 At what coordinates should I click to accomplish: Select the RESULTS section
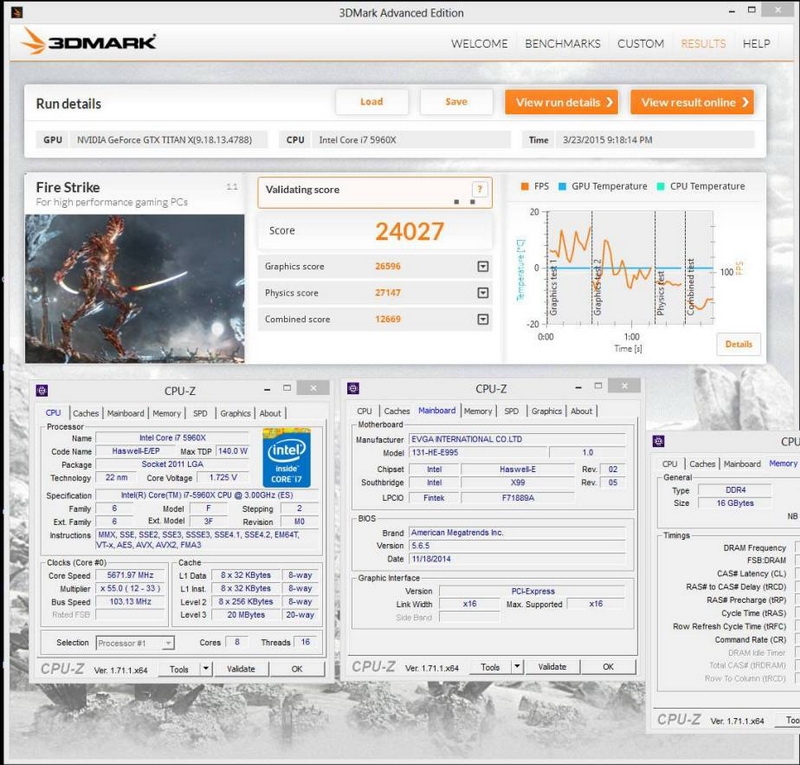[x=703, y=44]
